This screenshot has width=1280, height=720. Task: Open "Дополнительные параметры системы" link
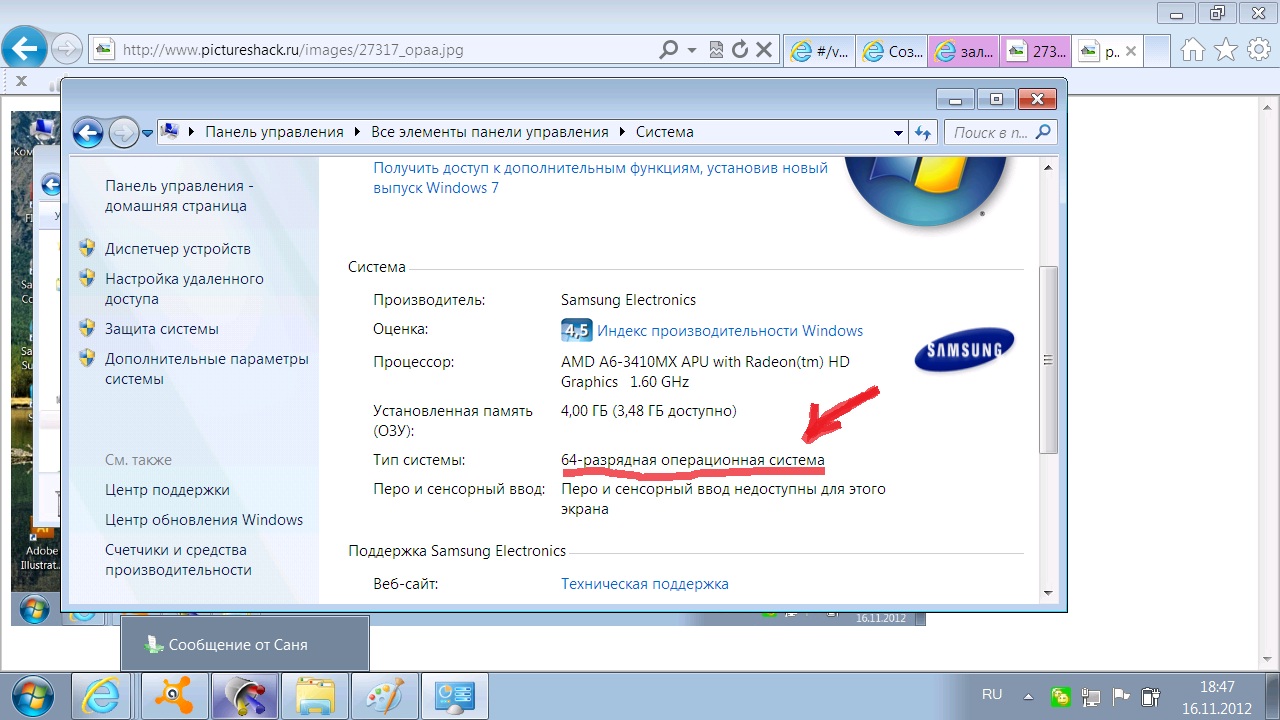click(207, 369)
